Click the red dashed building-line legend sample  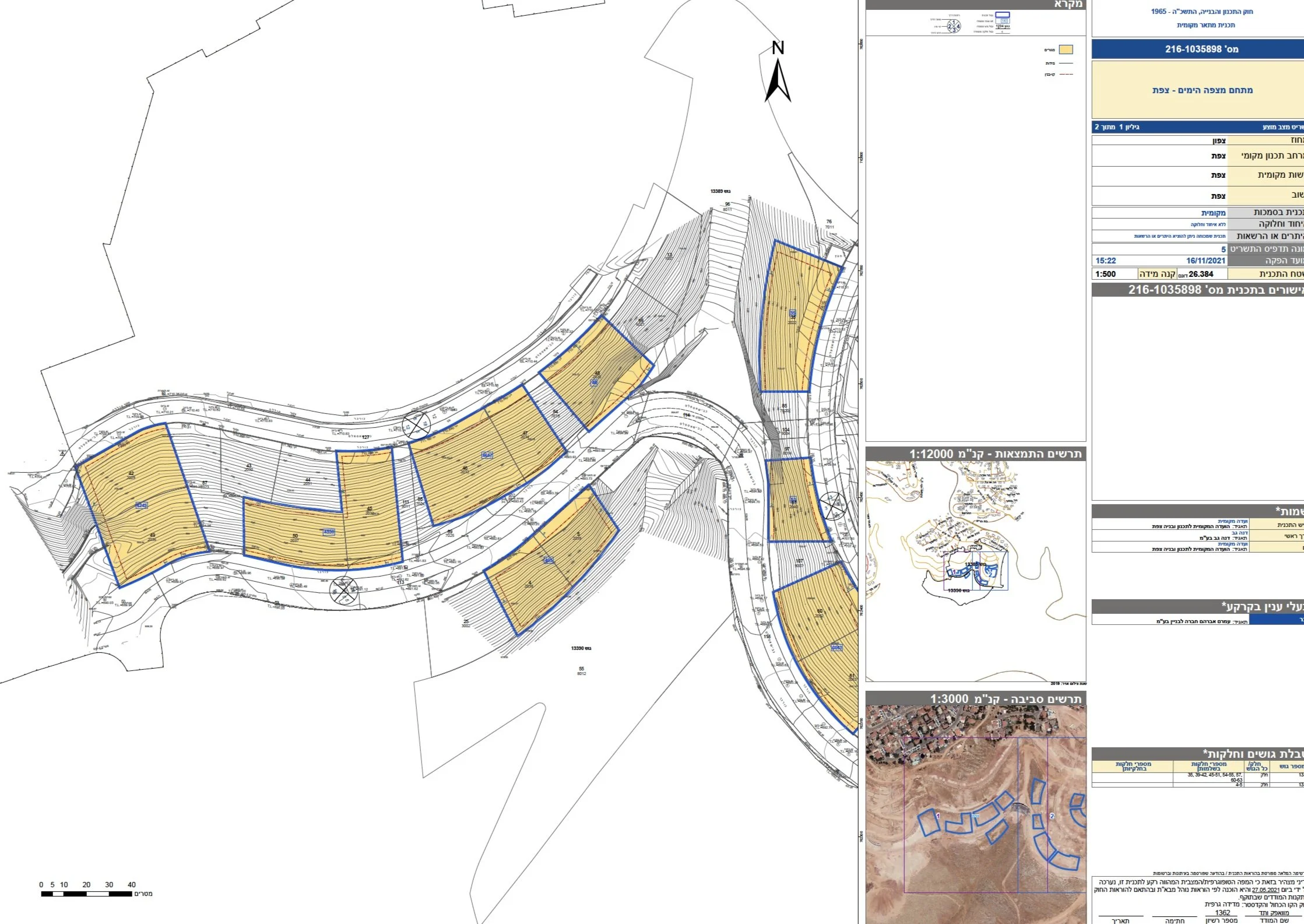1066,75
